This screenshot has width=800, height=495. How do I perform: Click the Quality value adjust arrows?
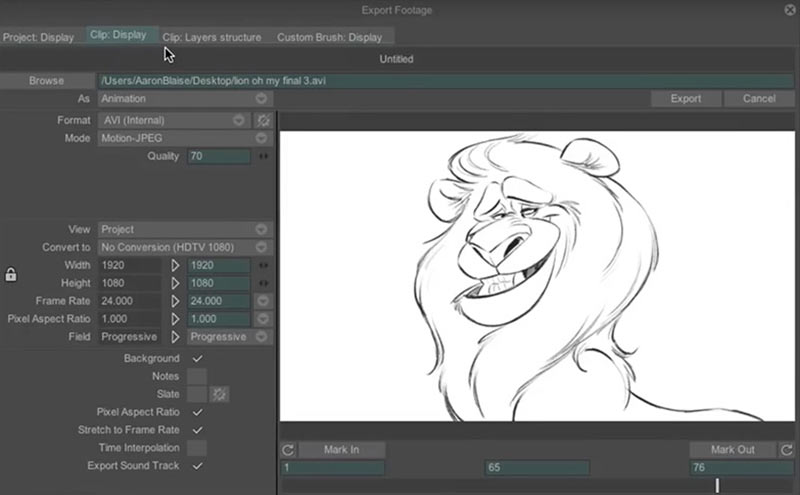click(264, 156)
